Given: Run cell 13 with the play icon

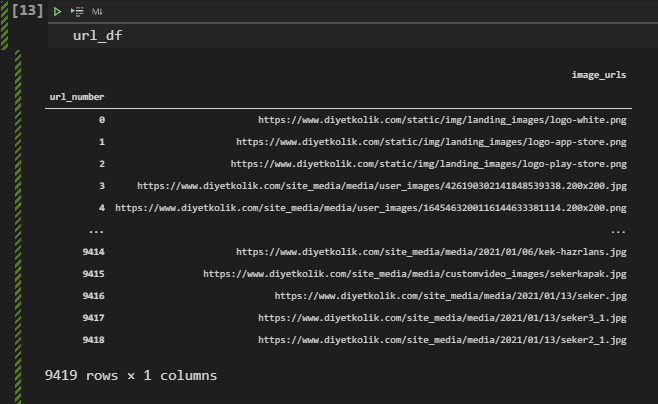Looking at the screenshot, I should (57, 11).
